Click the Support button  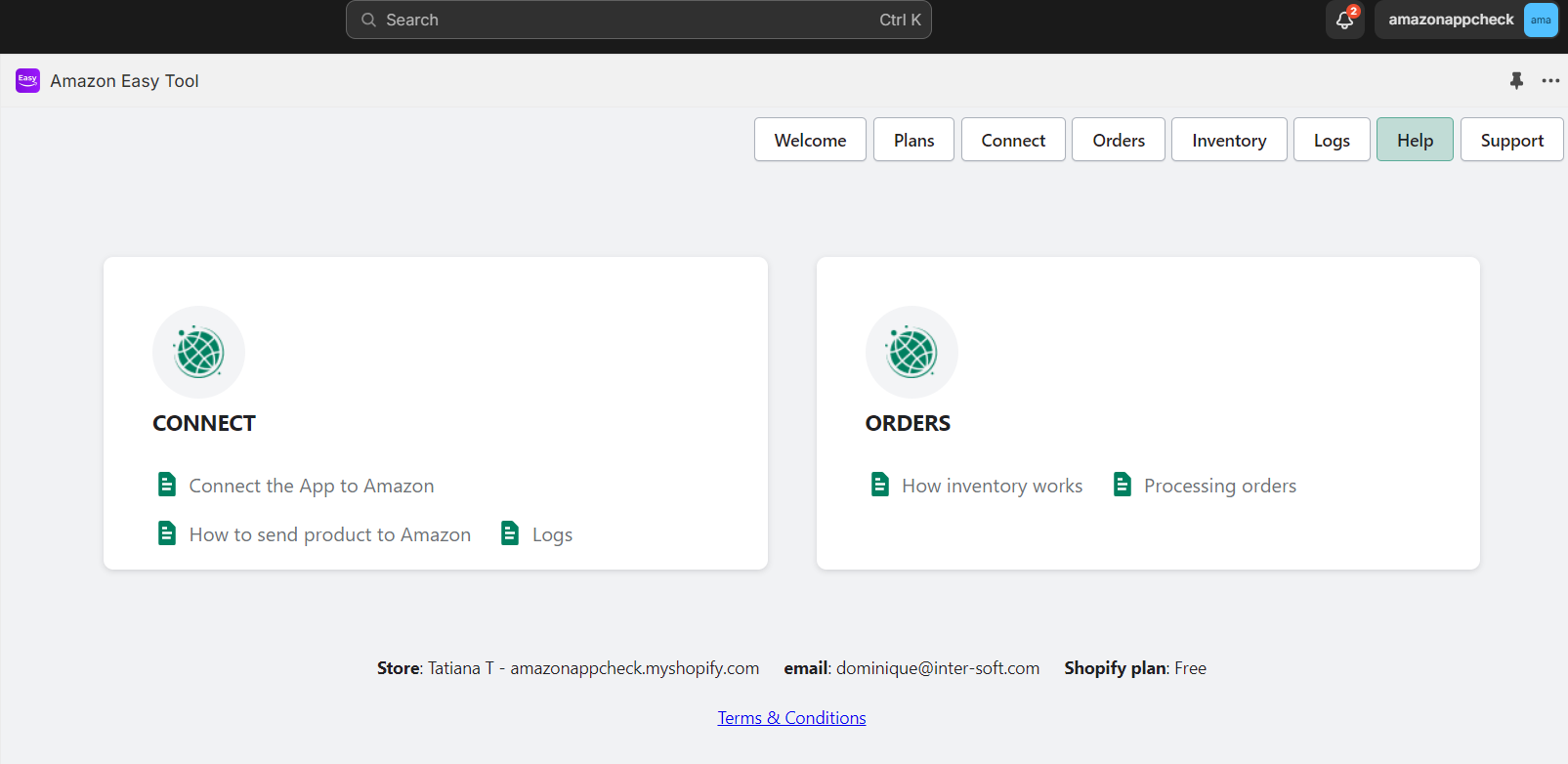pos(1511,140)
